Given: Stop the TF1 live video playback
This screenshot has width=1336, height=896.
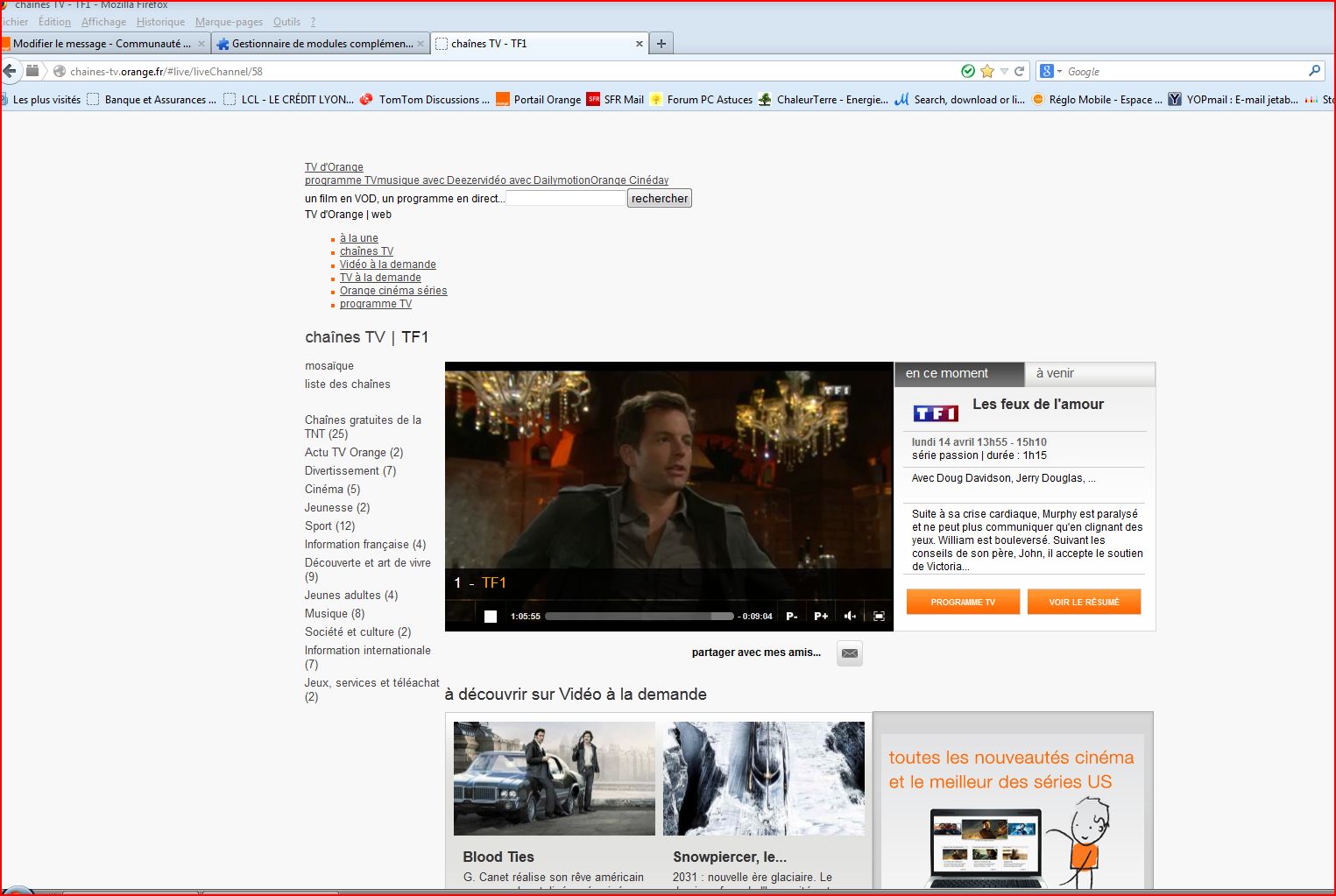Looking at the screenshot, I should coord(491,617).
